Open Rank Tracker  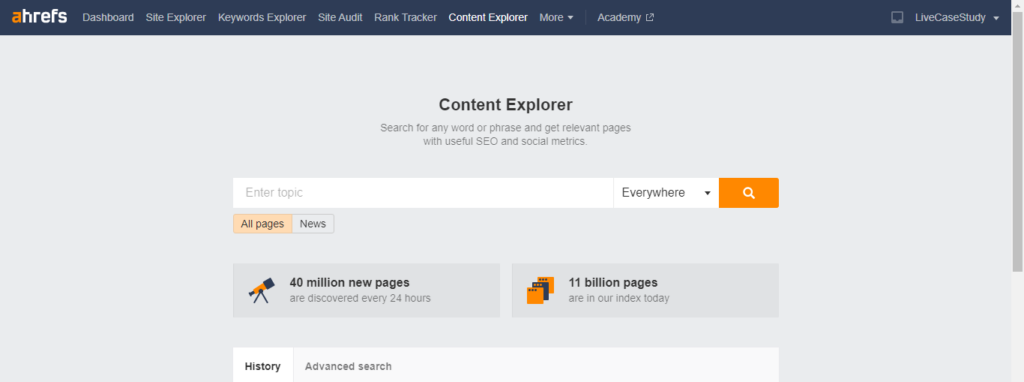click(406, 18)
